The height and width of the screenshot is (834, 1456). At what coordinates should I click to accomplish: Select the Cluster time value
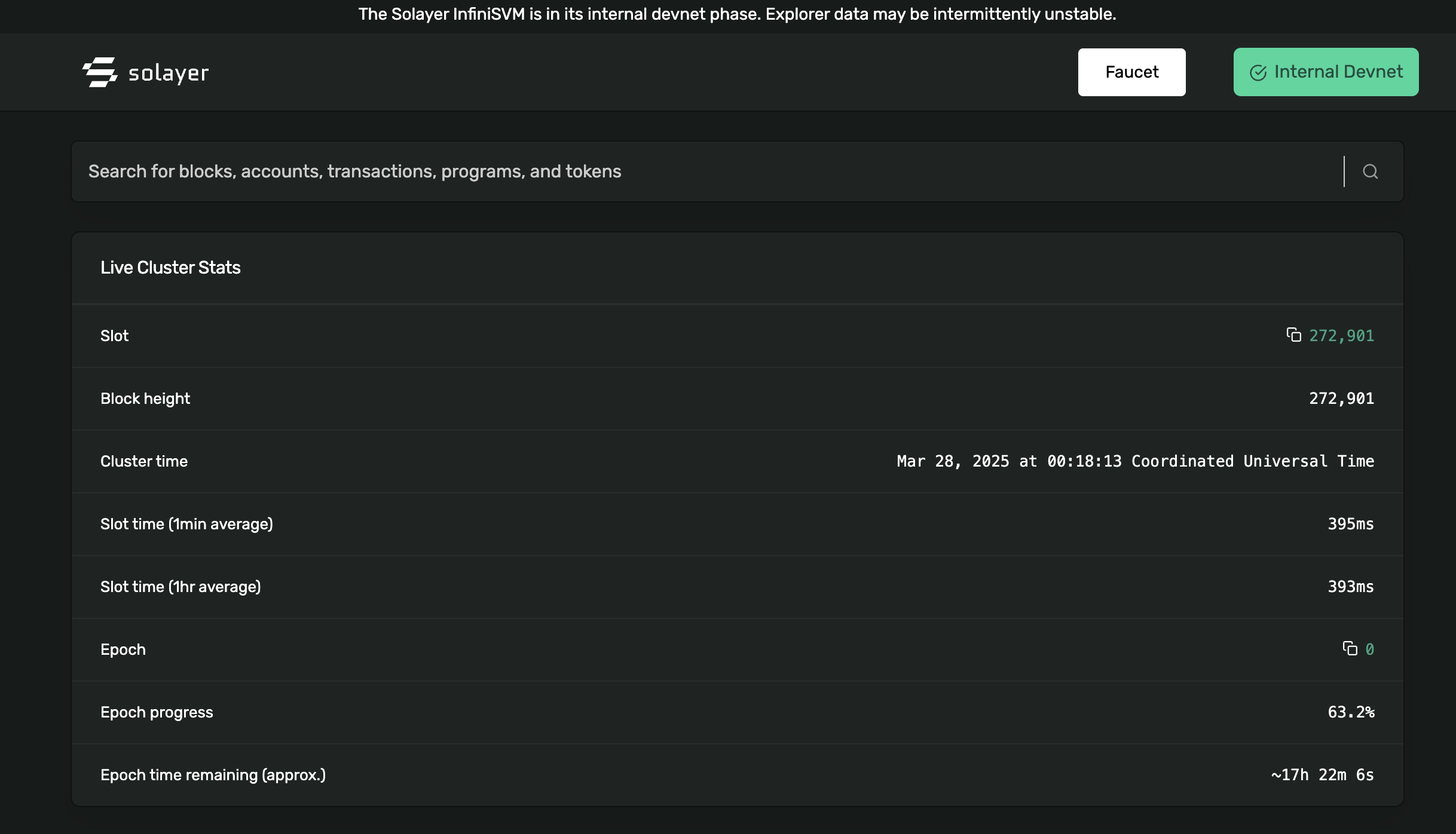pos(1135,461)
